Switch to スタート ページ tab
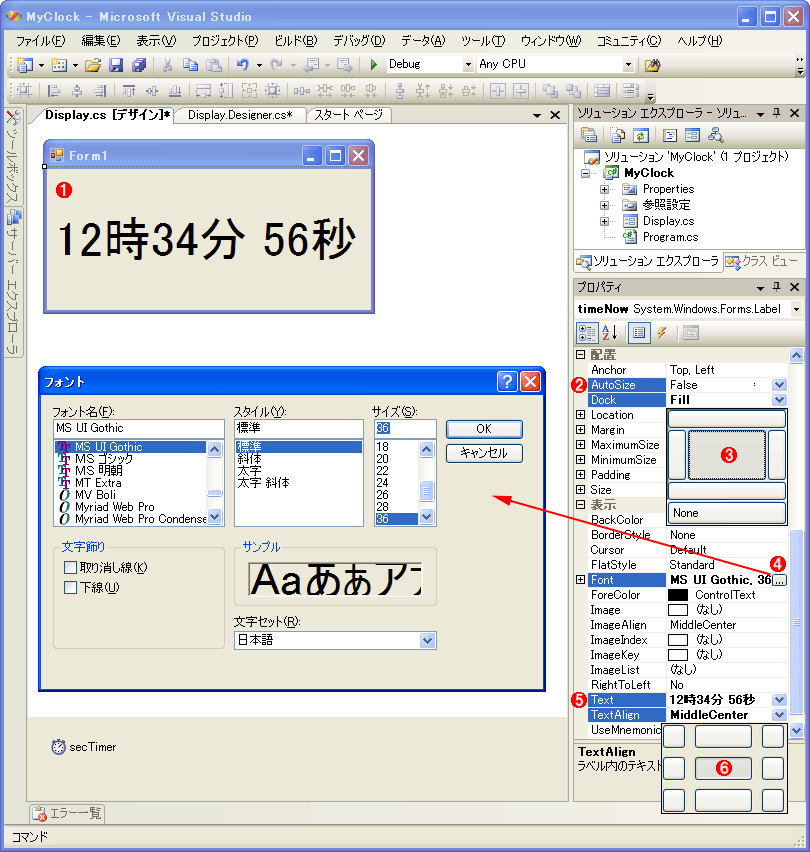Viewport: 810px width, 852px height. [x=348, y=115]
